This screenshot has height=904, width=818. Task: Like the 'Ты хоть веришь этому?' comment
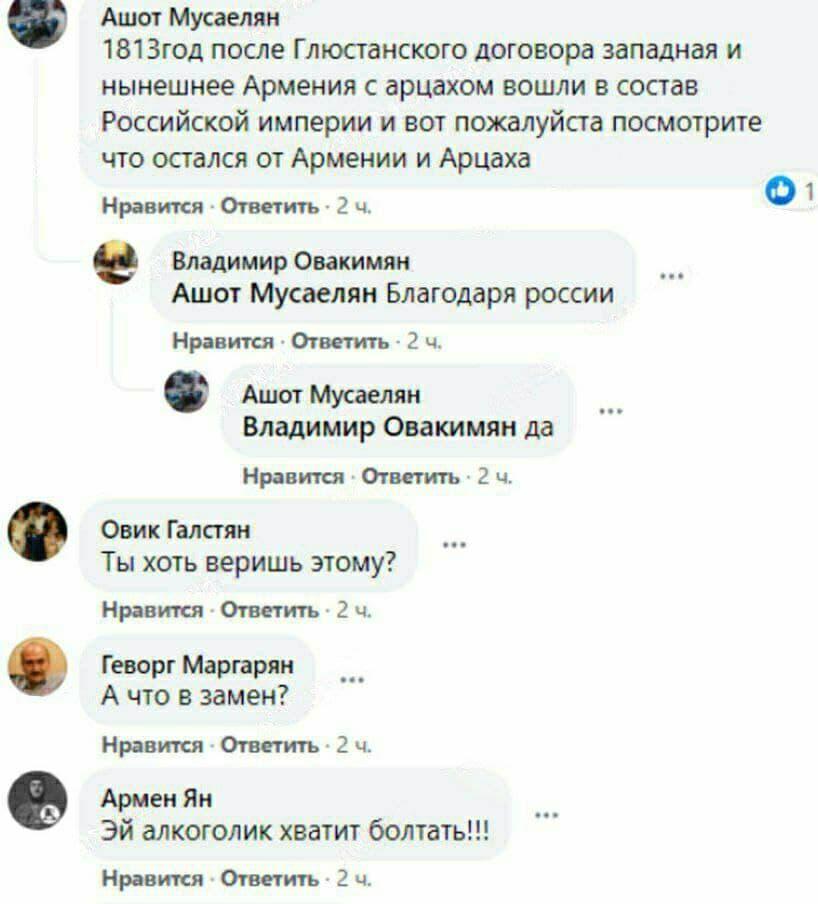pyautogui.click(x=153, y=610)
